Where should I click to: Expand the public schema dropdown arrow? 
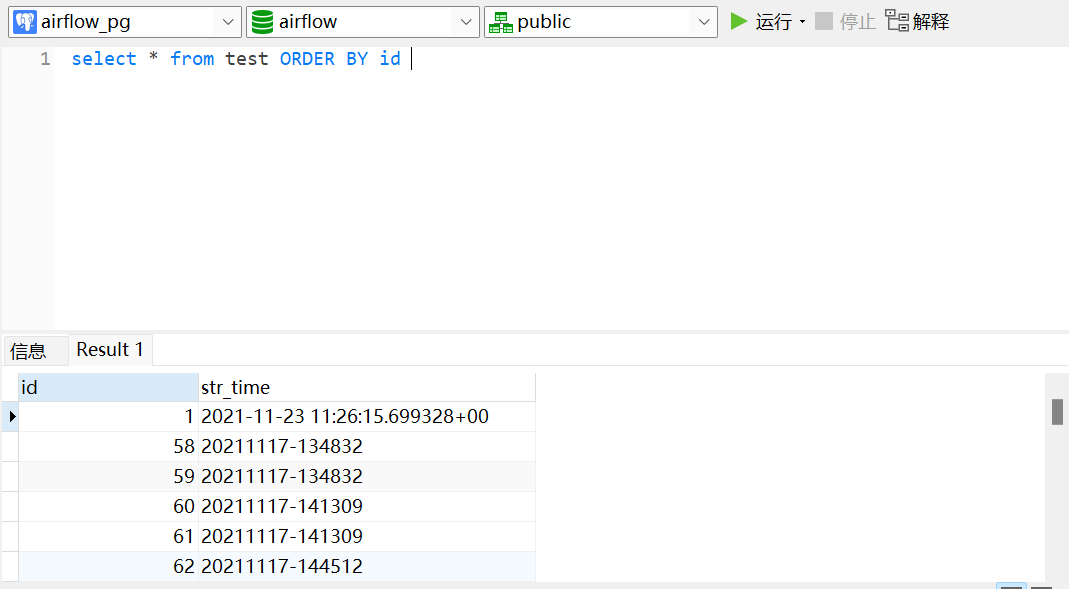click(x=704, y=22)
